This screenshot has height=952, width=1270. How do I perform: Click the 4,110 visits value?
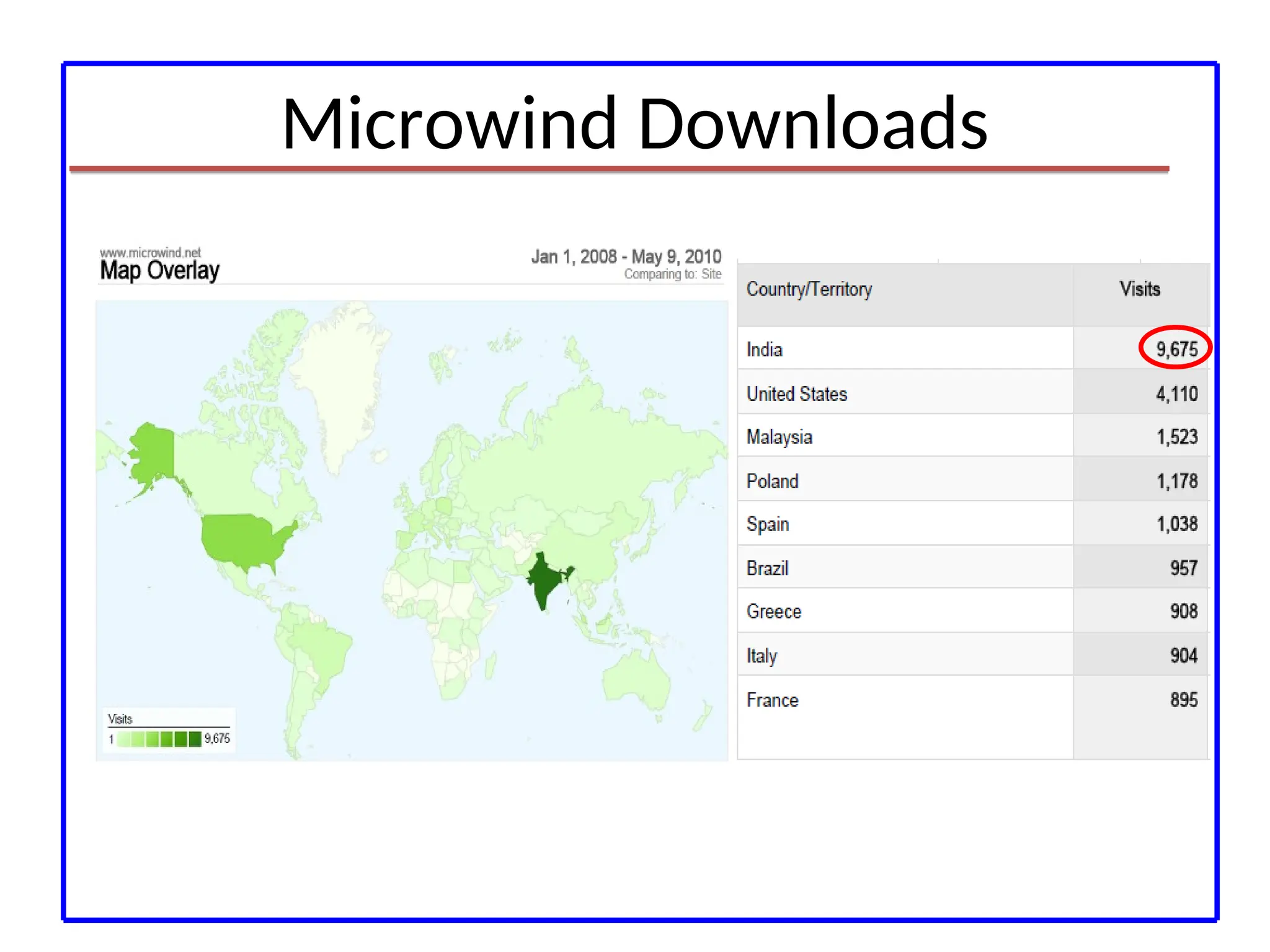[x=1176, y=394]
